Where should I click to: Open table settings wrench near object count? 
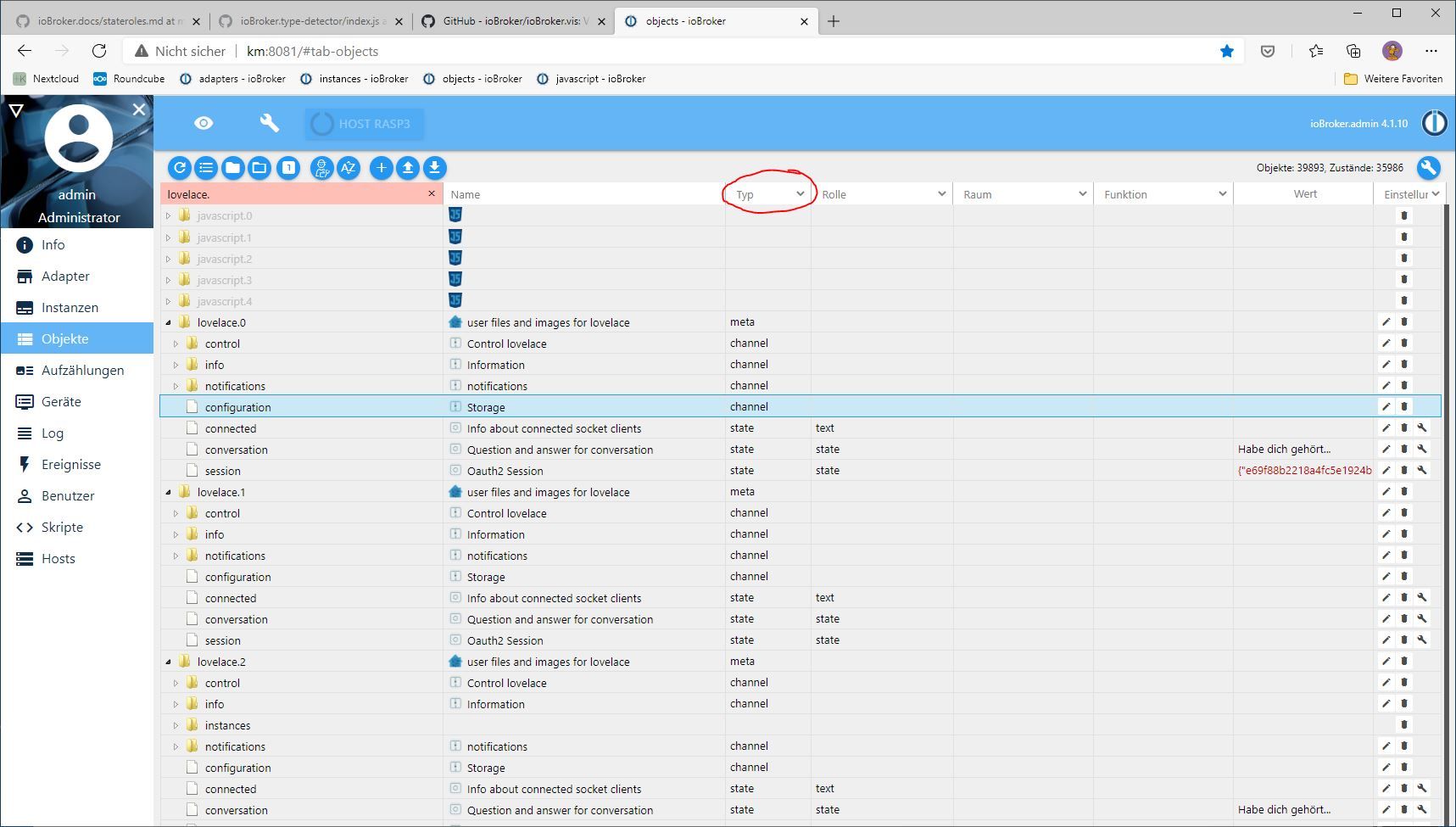point(1429,168)
